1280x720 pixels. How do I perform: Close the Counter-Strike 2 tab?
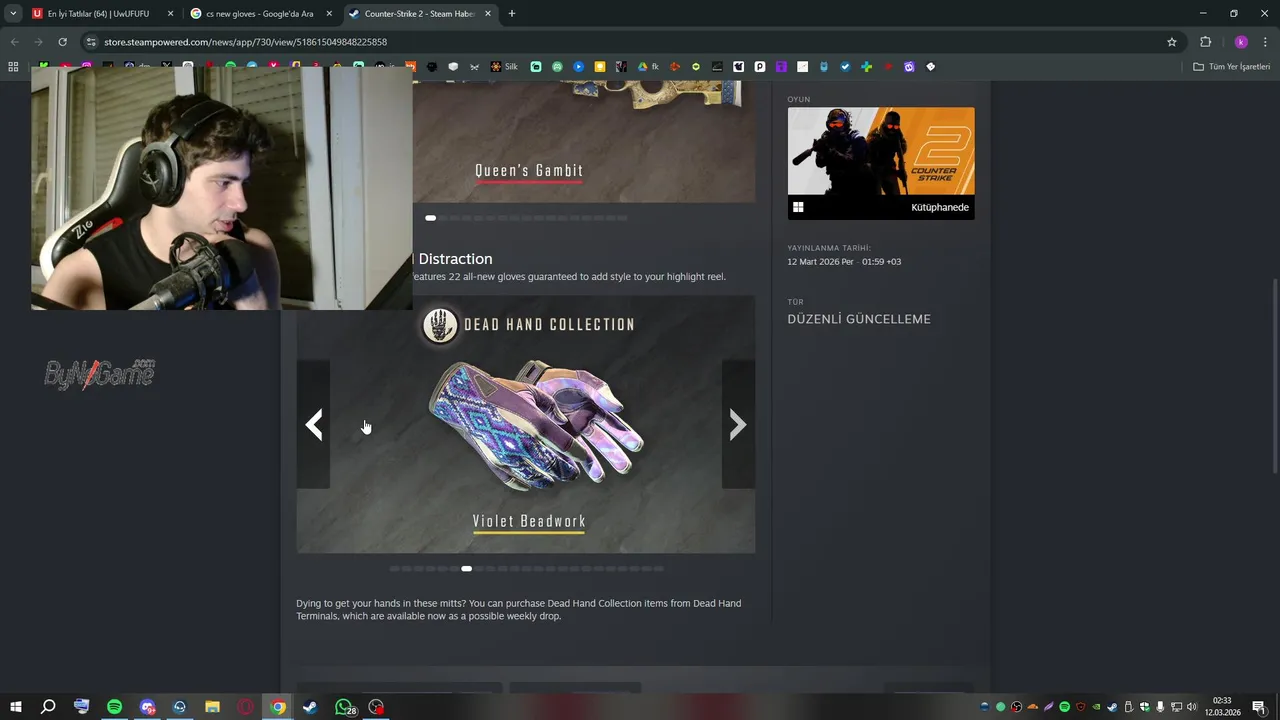[x=487, y=14]
